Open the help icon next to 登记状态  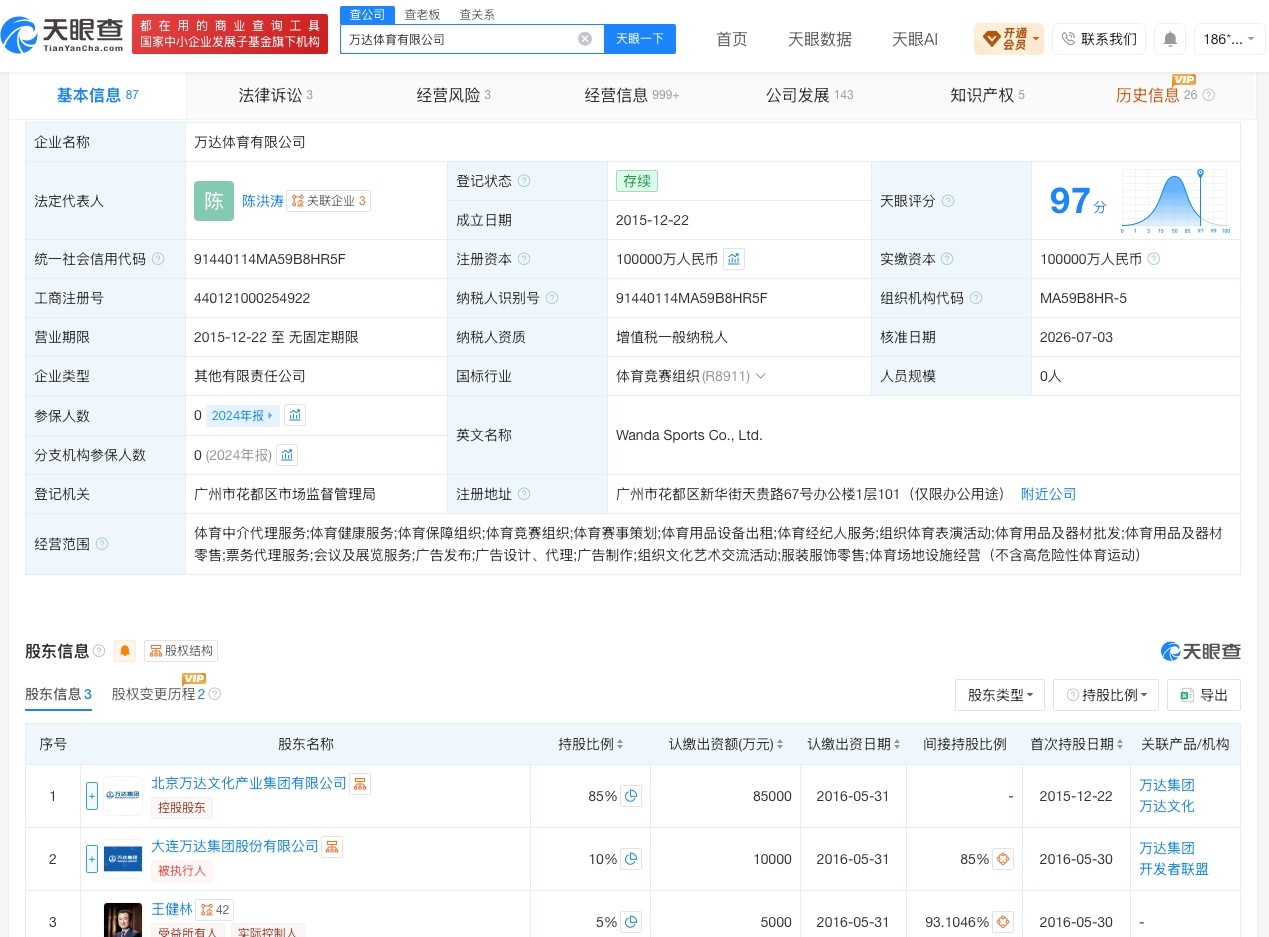click(x=524, y=181)
